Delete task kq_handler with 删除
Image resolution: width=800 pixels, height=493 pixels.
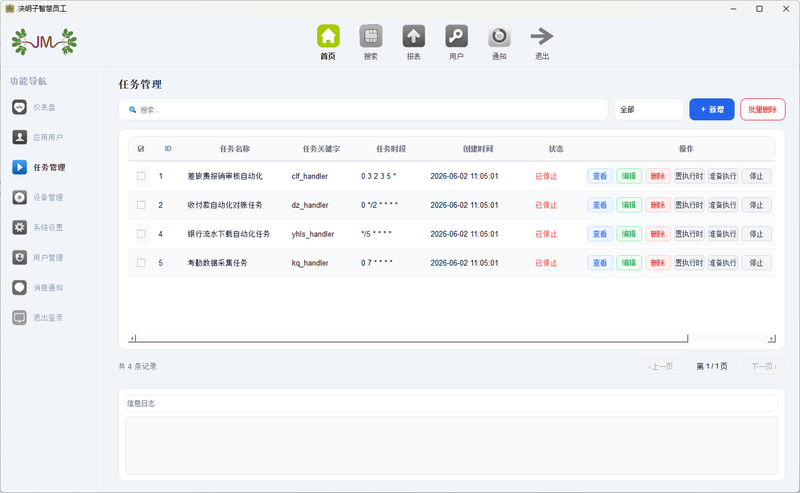[658, 263]
